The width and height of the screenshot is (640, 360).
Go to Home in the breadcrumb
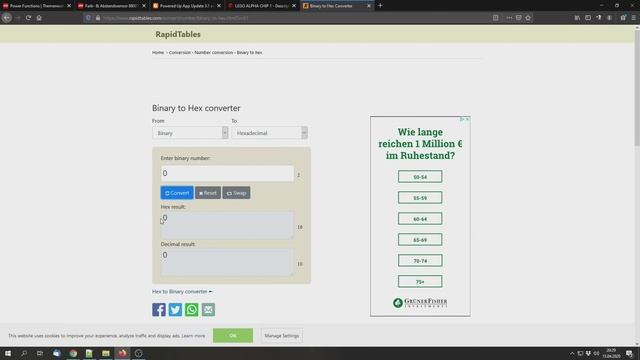tap(158, 52)
